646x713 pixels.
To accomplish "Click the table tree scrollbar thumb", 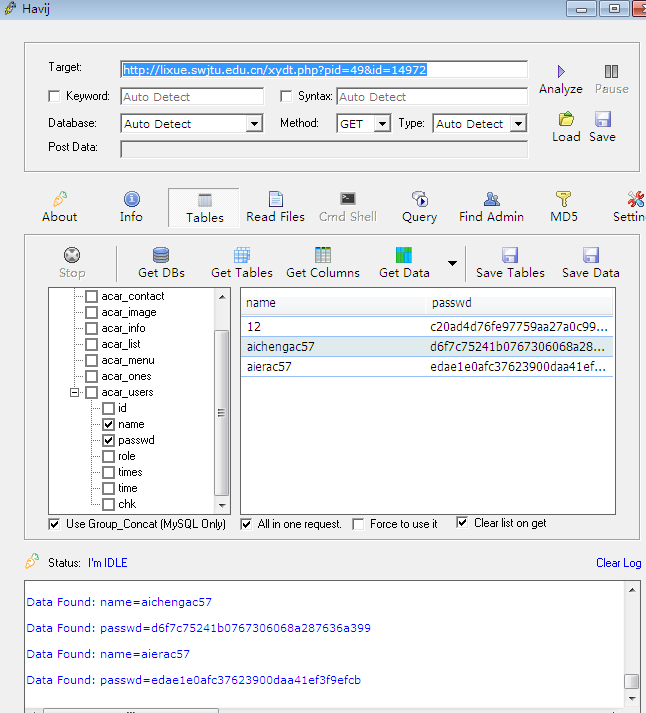I will pos(221,413).
